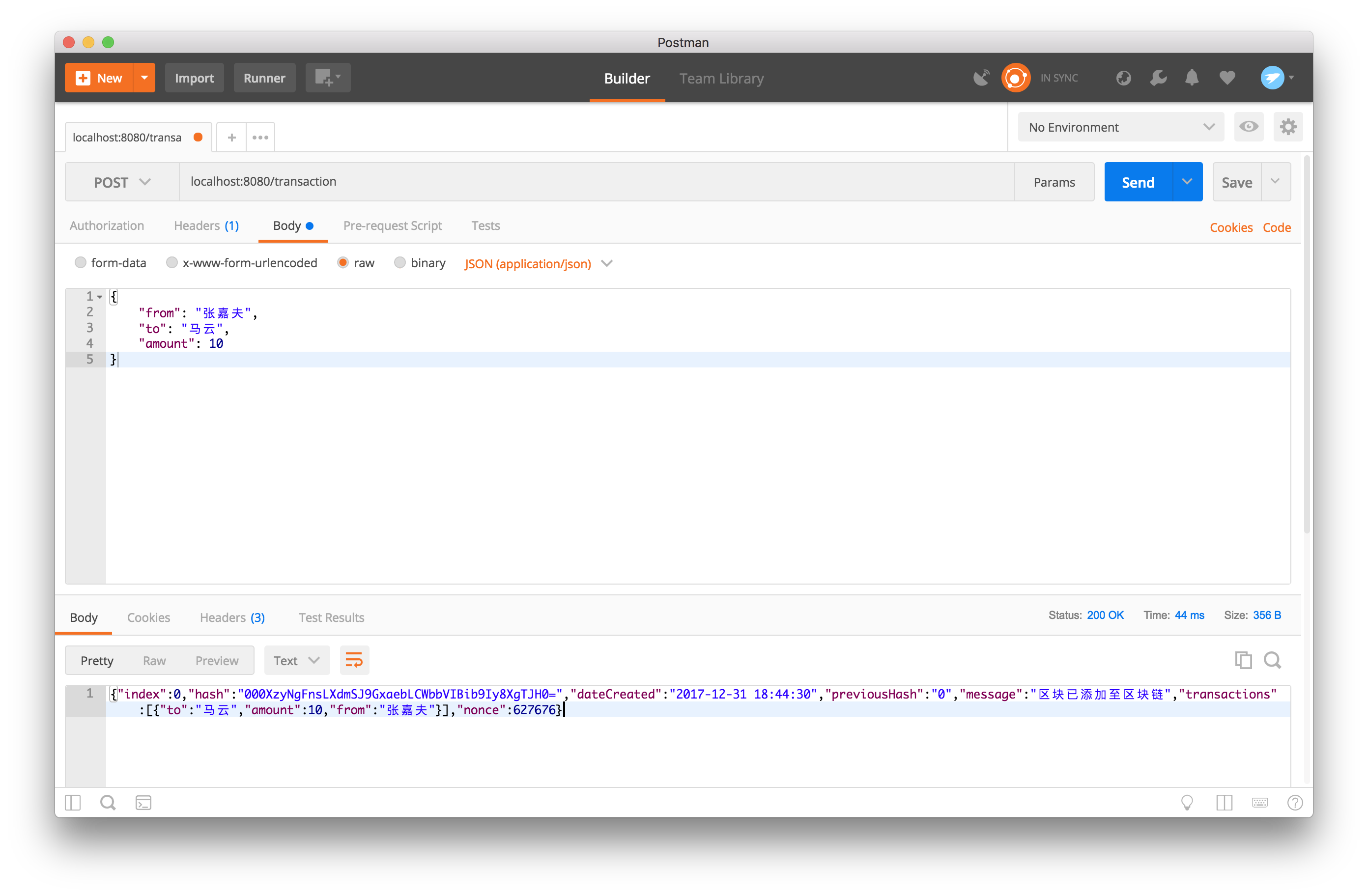Viewport: 1368px width, 896px height.
Task: Expand the Send button dropdown arrow
Action: point(1187,182)
